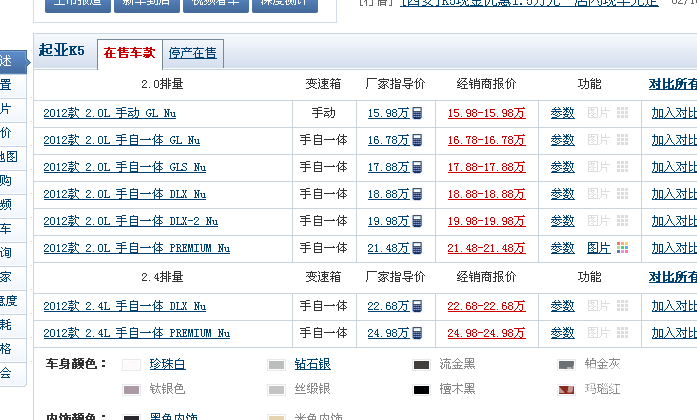Select 钛银色 color swatch
Screen dimensions: 697x420
(132, 390)
